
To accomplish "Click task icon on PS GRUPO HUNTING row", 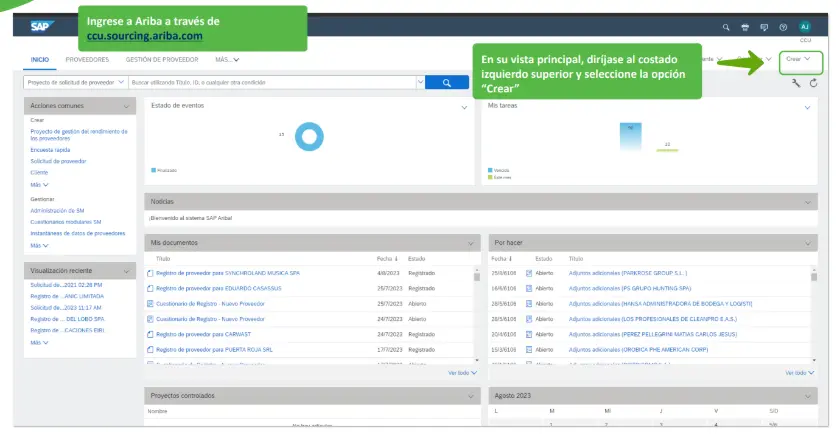I will point(529,289).
